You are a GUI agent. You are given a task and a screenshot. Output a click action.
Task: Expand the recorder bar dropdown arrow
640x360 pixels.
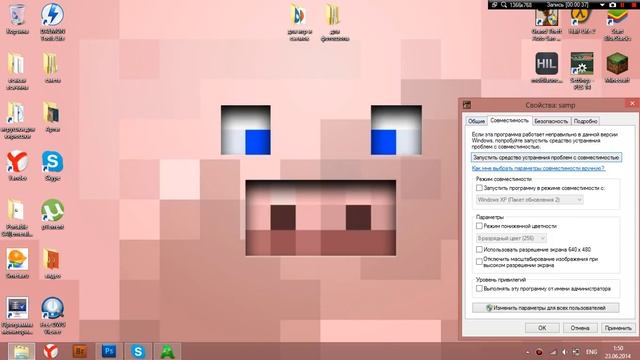pyautogui.click(x=602, y=4)
